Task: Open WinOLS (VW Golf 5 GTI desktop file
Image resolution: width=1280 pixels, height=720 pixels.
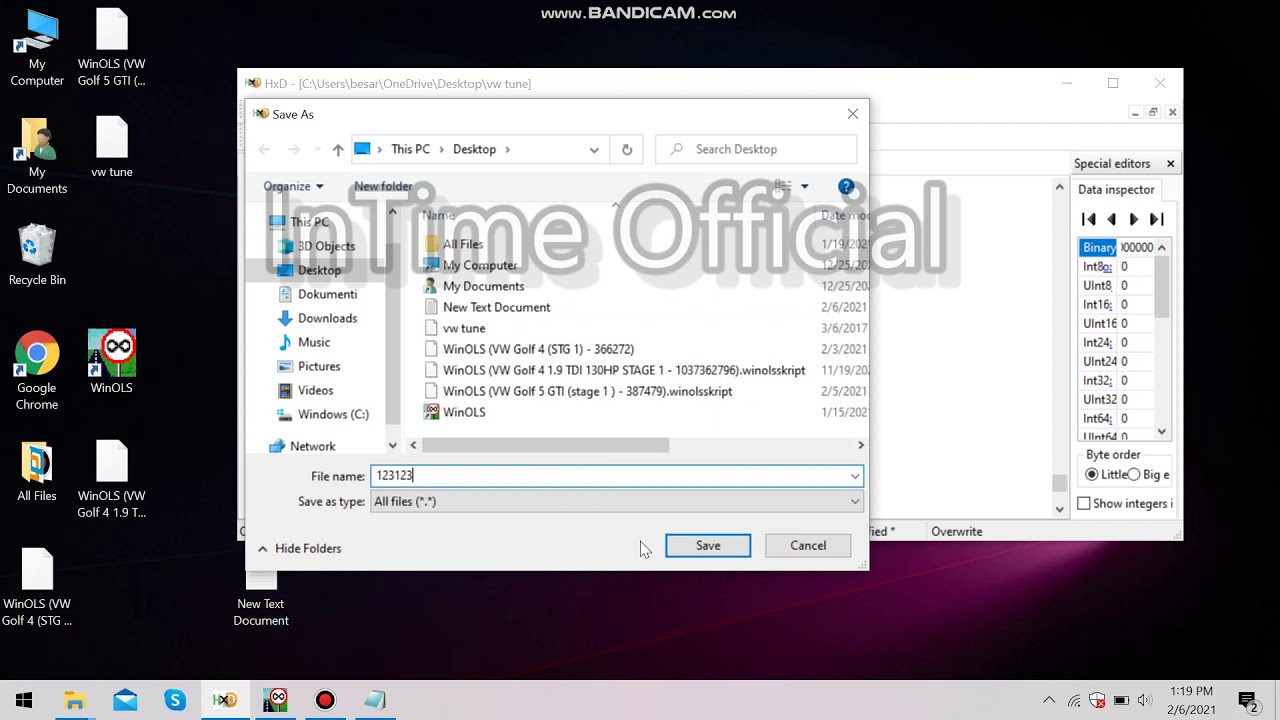Action: (x=112, y=48)
